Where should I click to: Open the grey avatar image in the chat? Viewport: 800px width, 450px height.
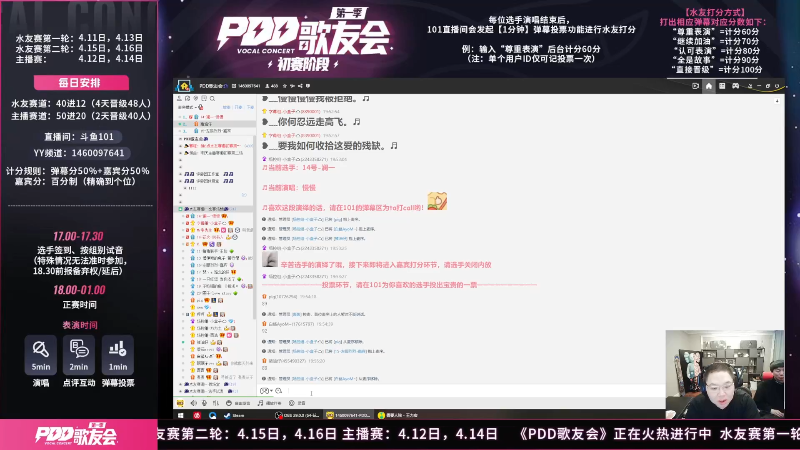[269, 259]
